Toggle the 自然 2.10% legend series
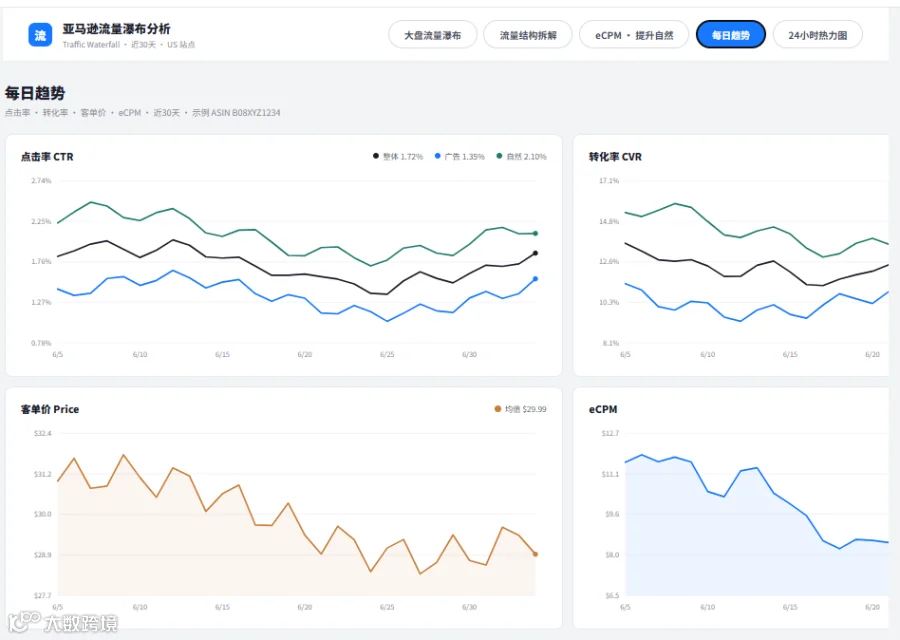Viewport: 900px width, 640px height. coord(521,156)
